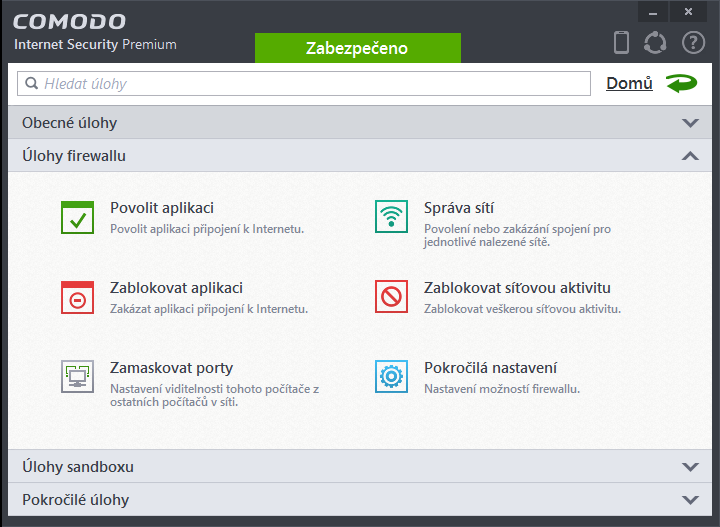The width and height of the screenshot is (720, 527).
Task: Click the Hledat úlohy search field
Action: [300, 84]
